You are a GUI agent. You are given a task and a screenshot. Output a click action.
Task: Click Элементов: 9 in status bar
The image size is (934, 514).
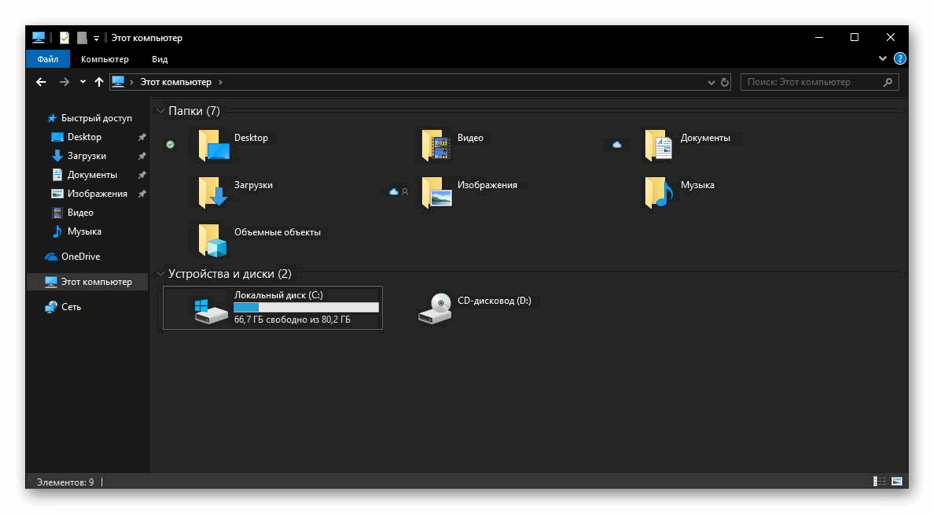pos(65,482)
